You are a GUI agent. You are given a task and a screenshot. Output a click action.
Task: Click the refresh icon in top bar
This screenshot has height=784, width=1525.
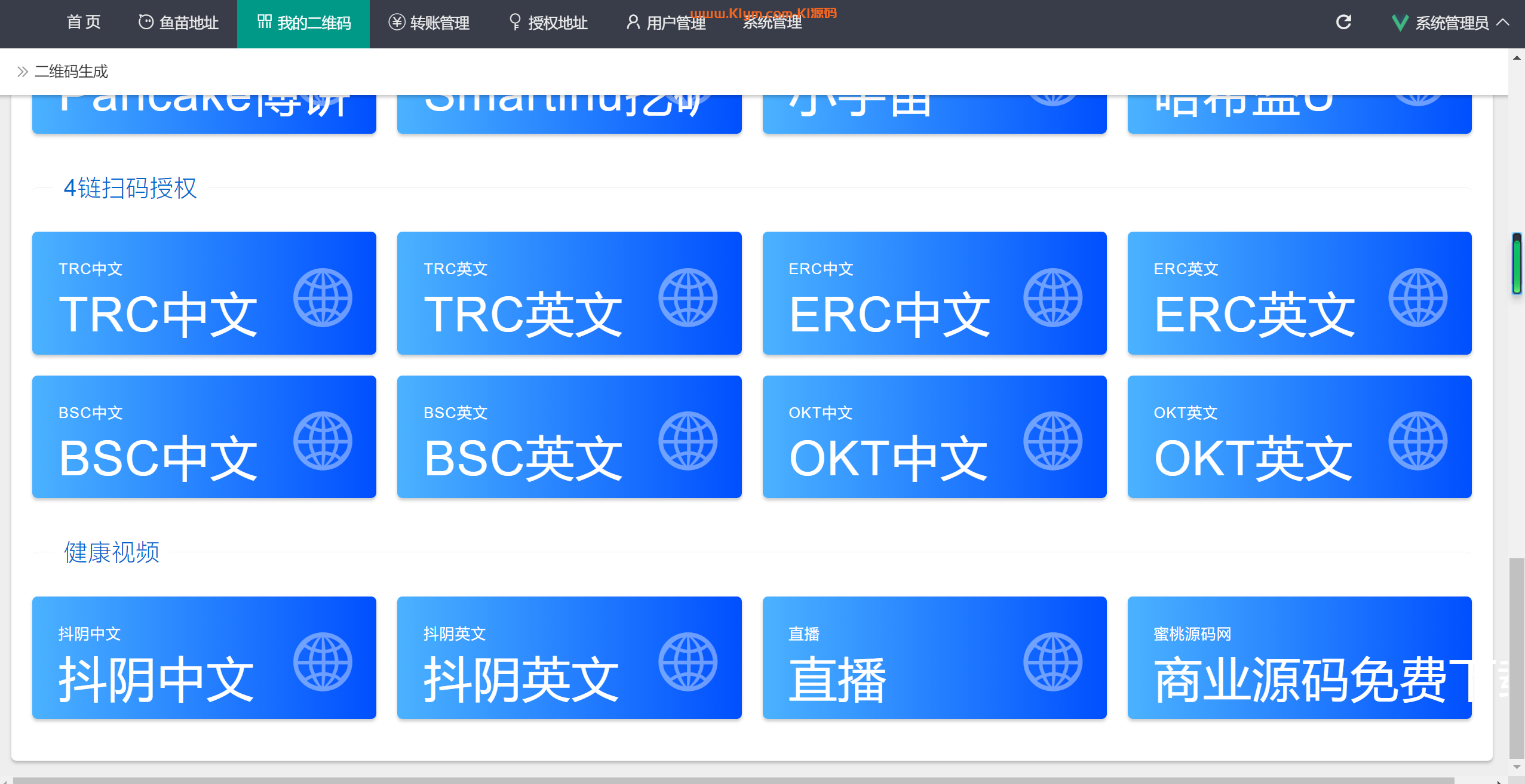click(1343, 22)
